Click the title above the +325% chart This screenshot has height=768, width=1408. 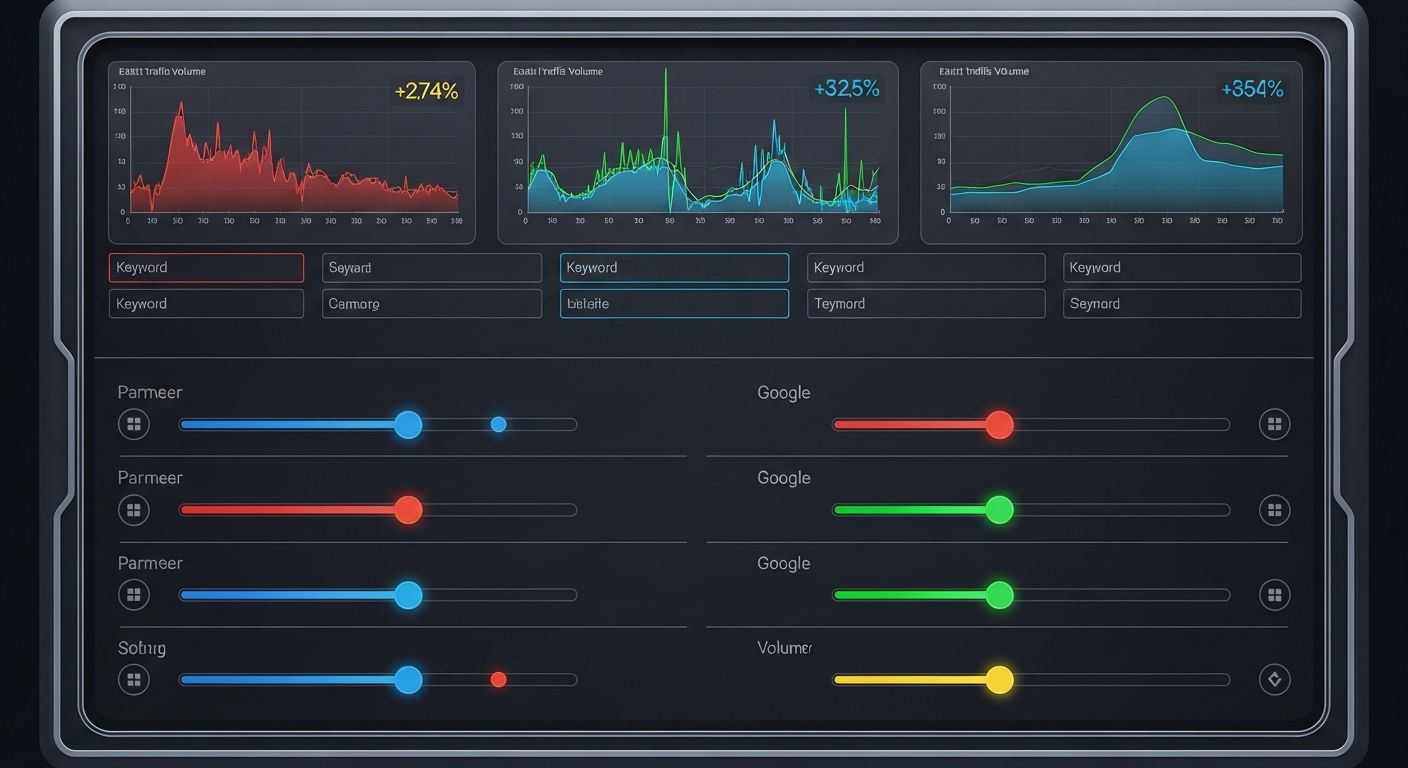click(x=558, y=72)
